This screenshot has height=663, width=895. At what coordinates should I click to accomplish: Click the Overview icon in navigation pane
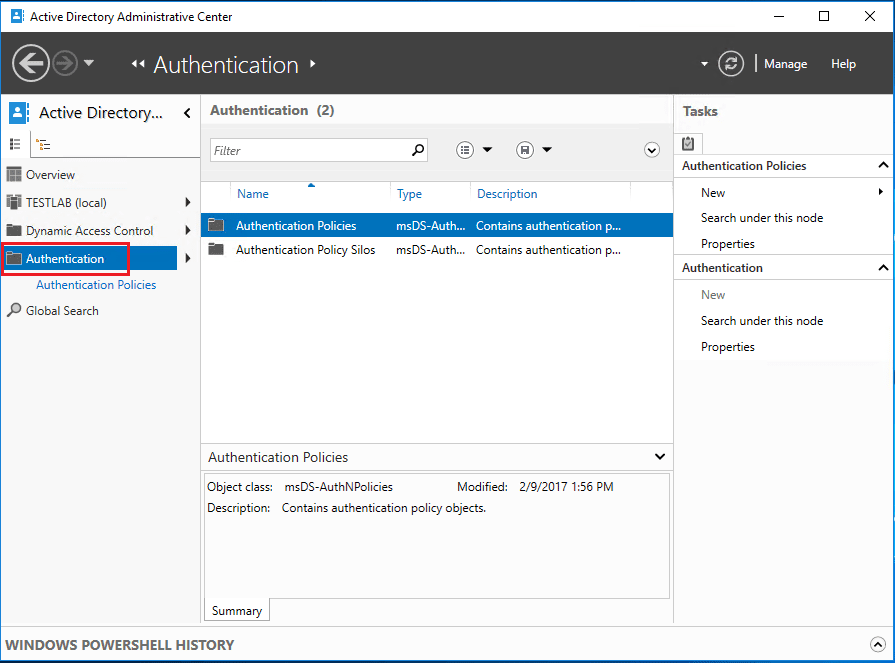pyautogui.click(x=14, y=175)
